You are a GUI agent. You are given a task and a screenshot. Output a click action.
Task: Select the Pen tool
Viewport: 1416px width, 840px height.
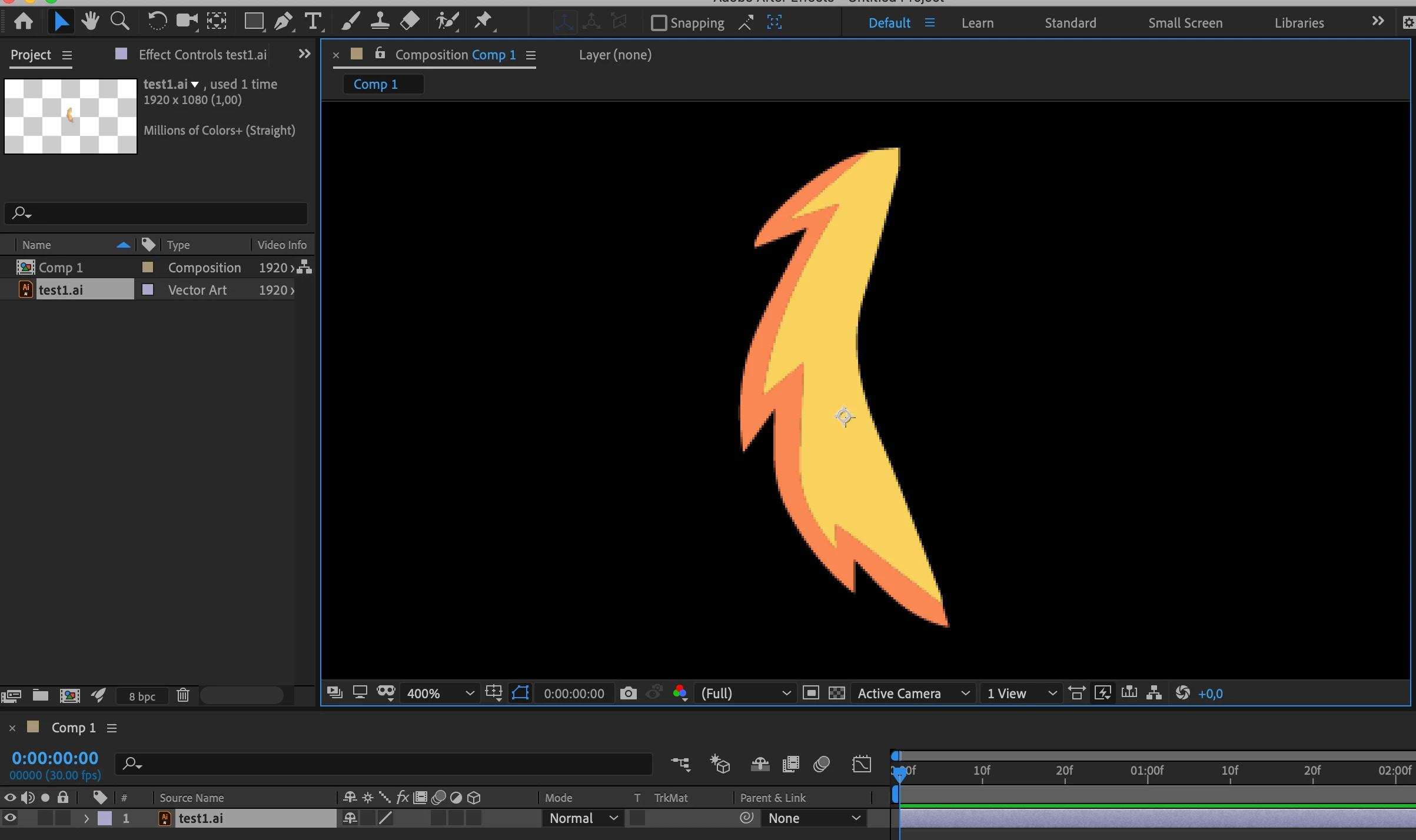(x=283, y=22)
